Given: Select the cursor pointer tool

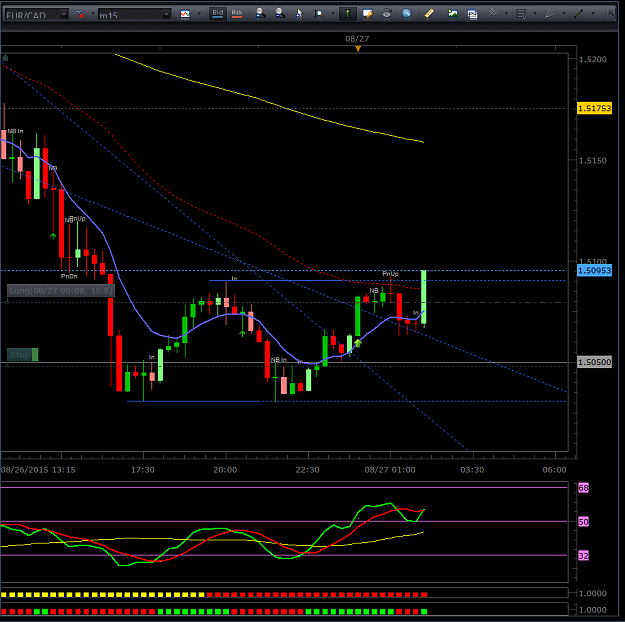Looking at the screenshot, I should [x=299, y=14].
